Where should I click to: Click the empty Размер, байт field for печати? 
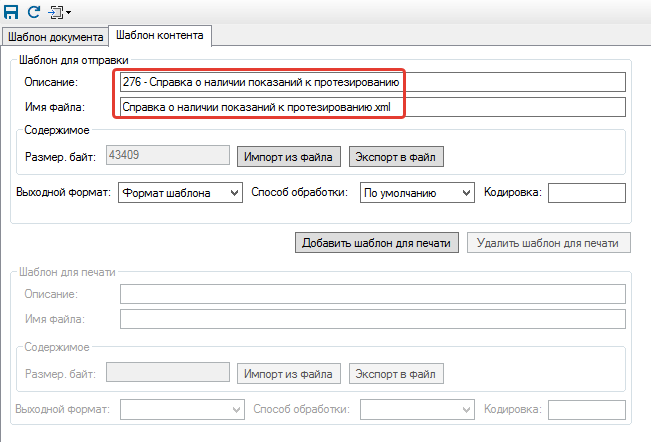point(168,372)
